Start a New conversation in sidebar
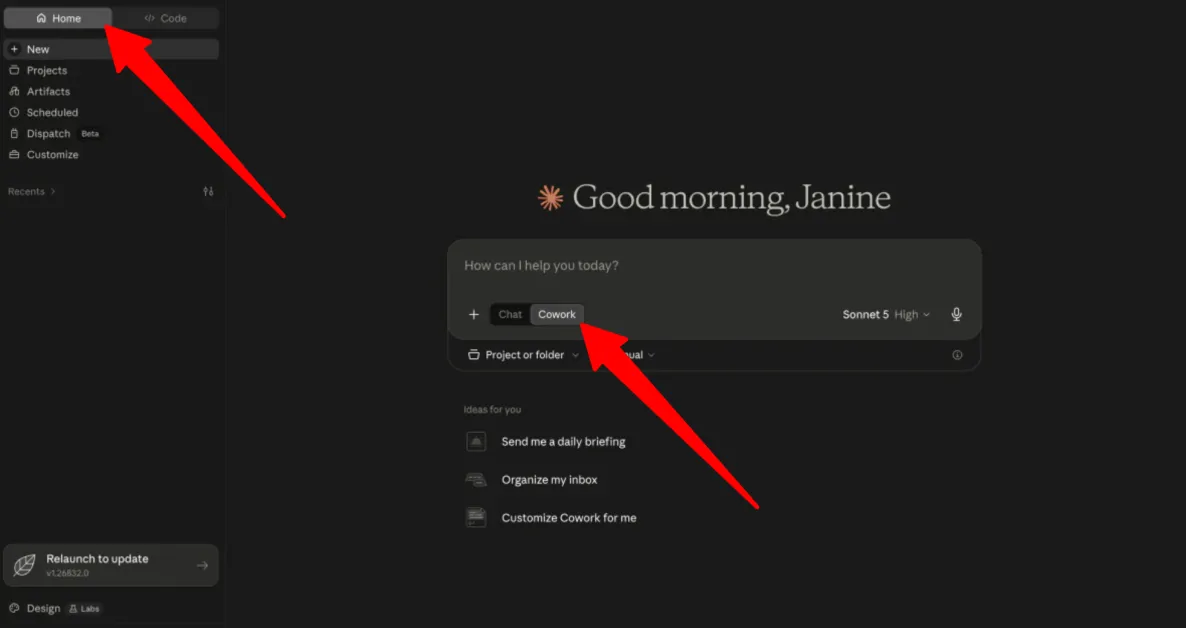1186x628 pixels. (111, 49)
